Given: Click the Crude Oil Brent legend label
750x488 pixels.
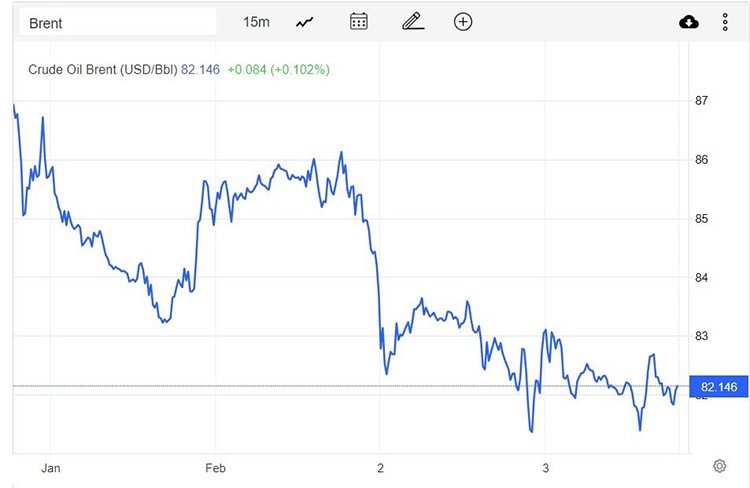Looking at the screenshot, I should [x=102, y=70].
